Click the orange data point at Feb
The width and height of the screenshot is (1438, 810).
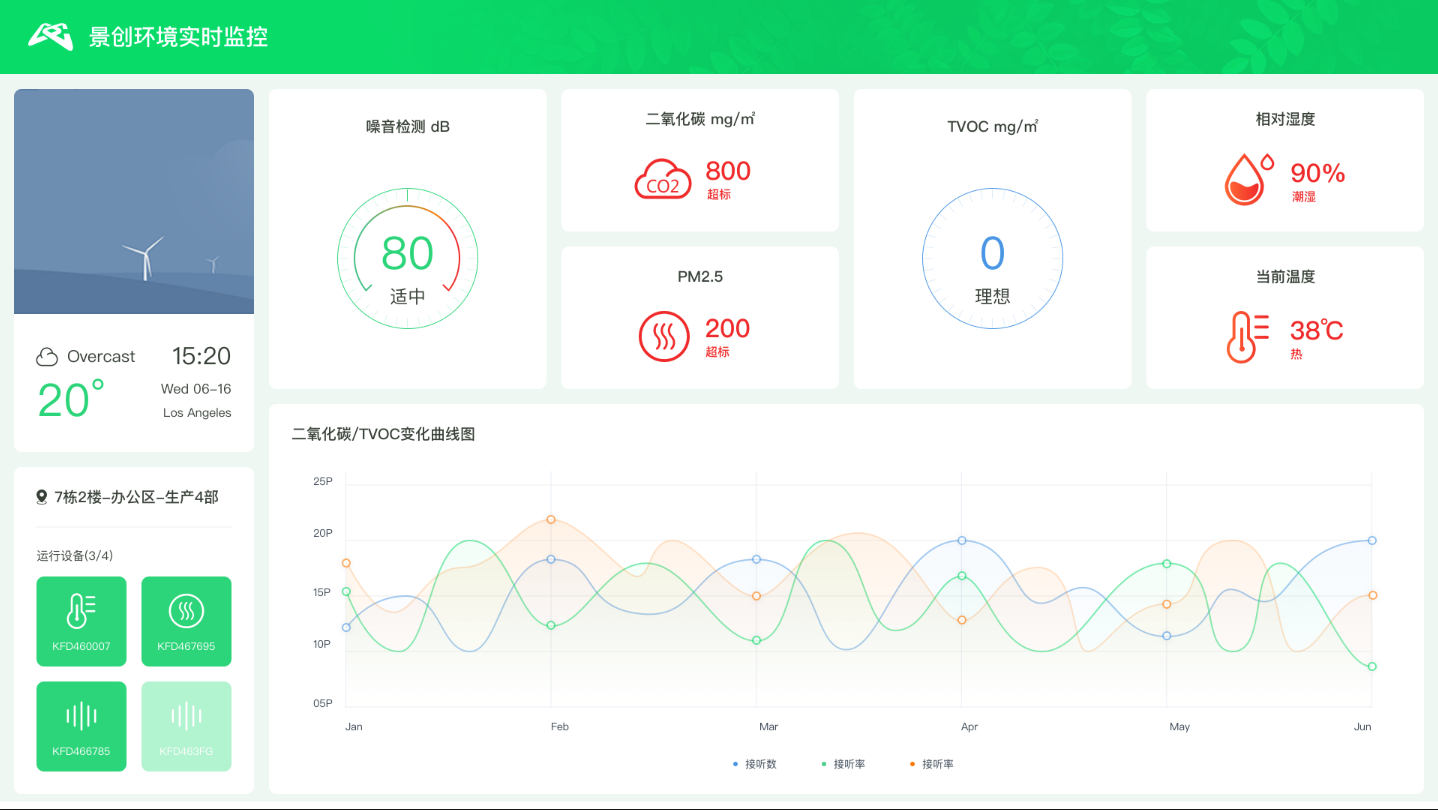click(x=551, y=520)
